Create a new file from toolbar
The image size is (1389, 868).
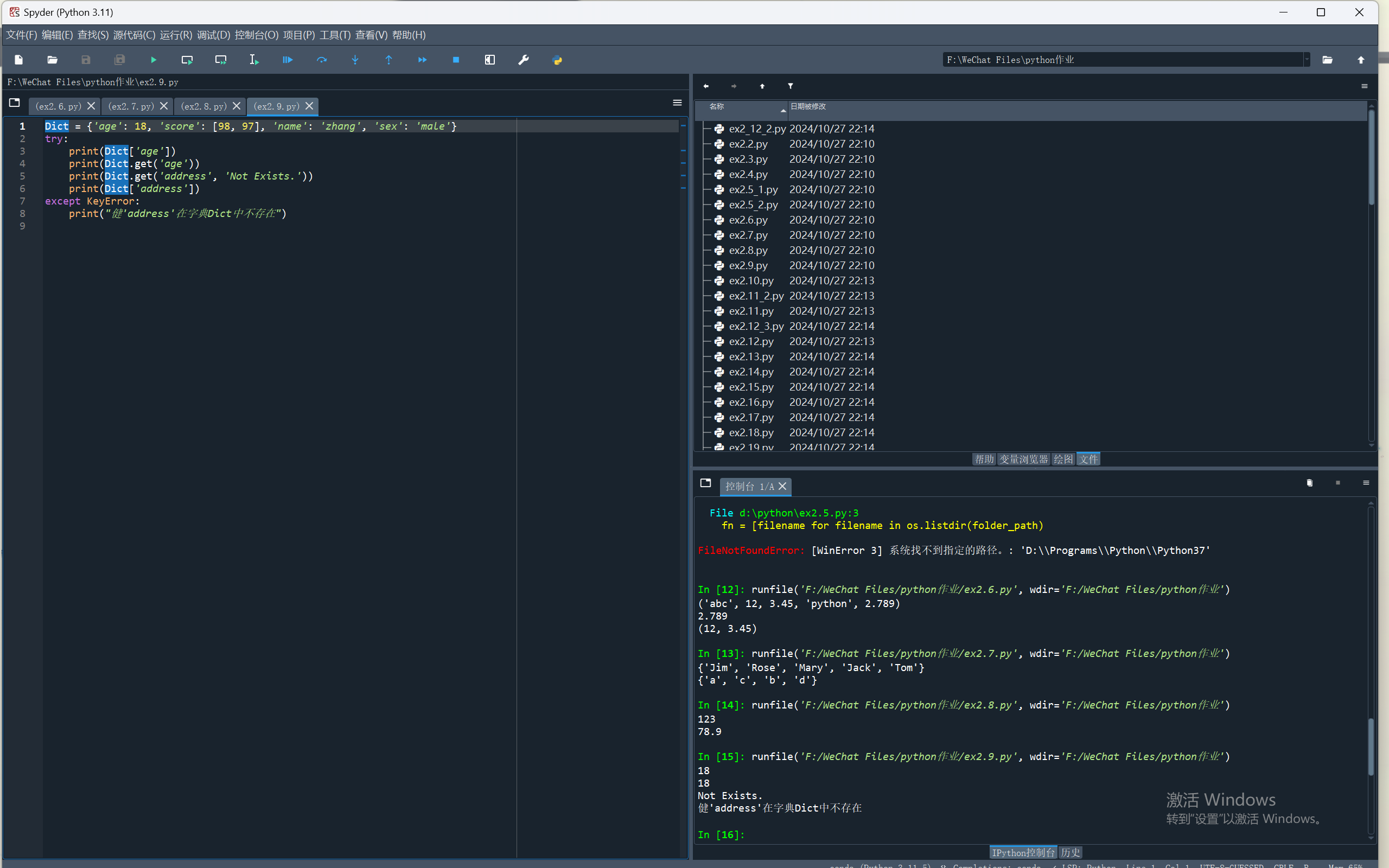tap(19, 60)
